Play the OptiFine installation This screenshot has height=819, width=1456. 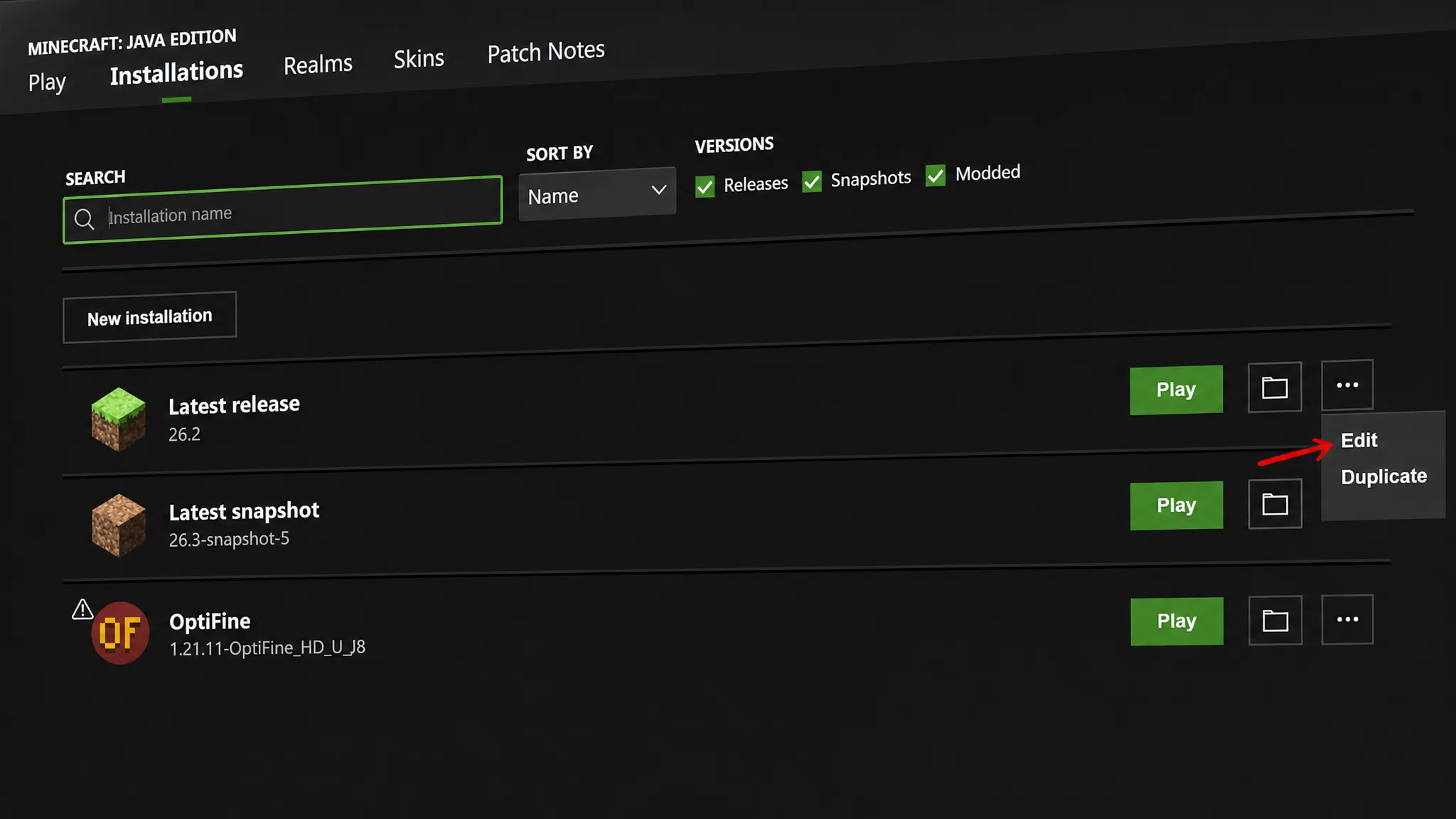(1177, 621)
